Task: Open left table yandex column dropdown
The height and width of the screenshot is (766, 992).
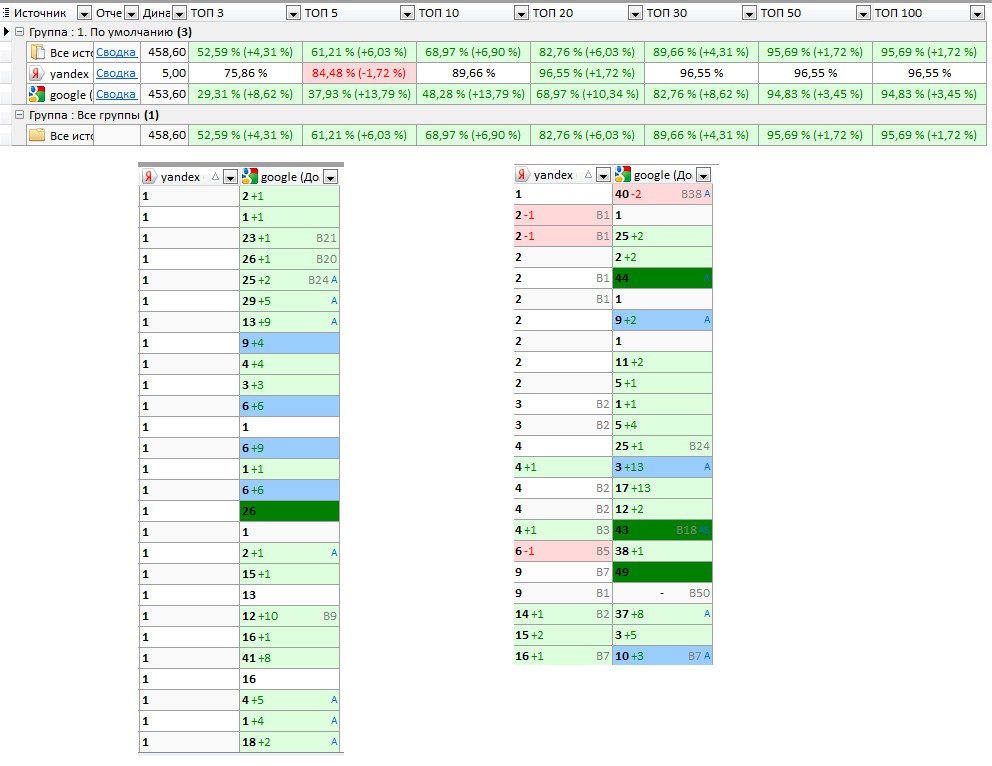Action: tap(230, 177)
